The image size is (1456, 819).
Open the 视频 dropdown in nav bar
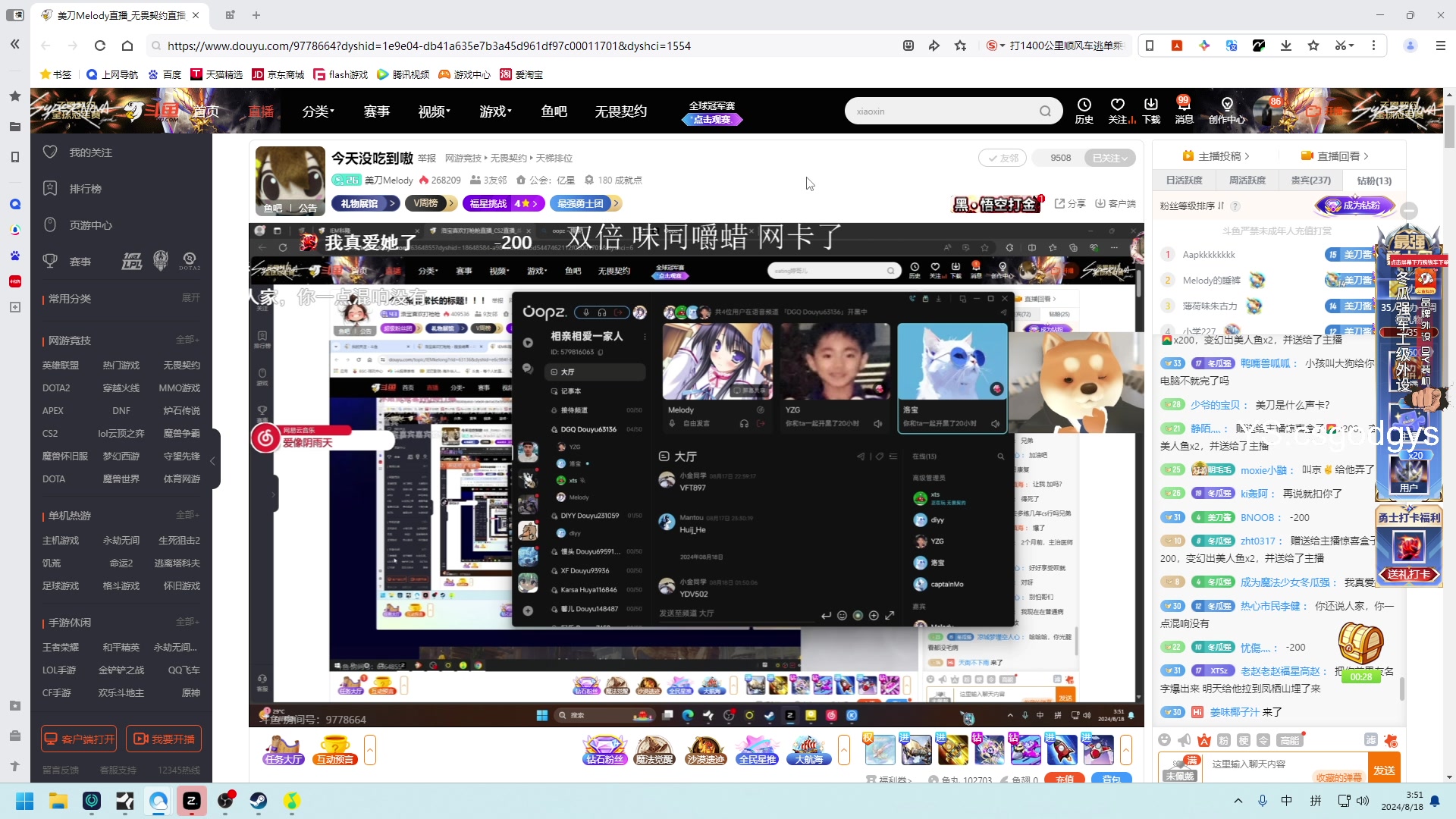tap(434, 111)
